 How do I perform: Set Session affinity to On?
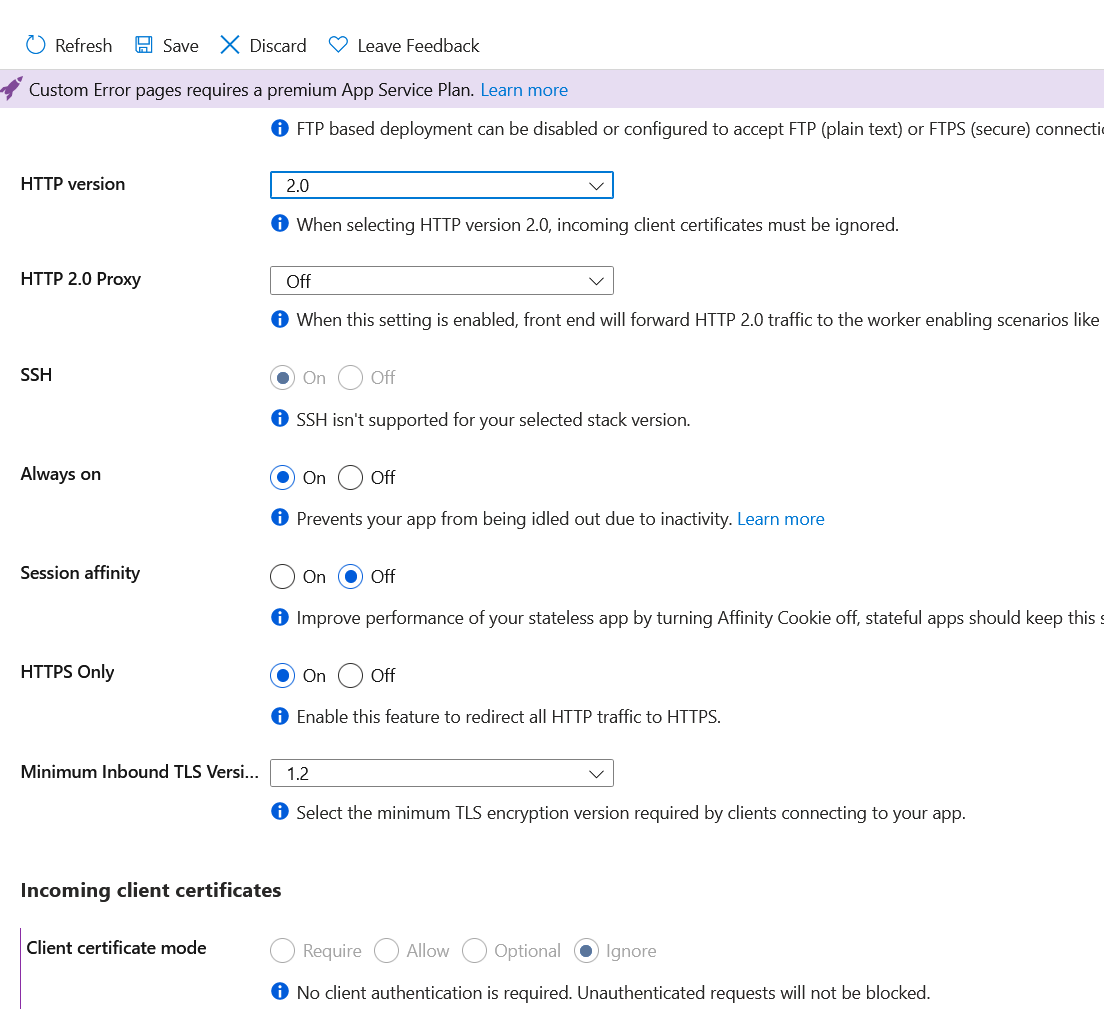point(282,576)
